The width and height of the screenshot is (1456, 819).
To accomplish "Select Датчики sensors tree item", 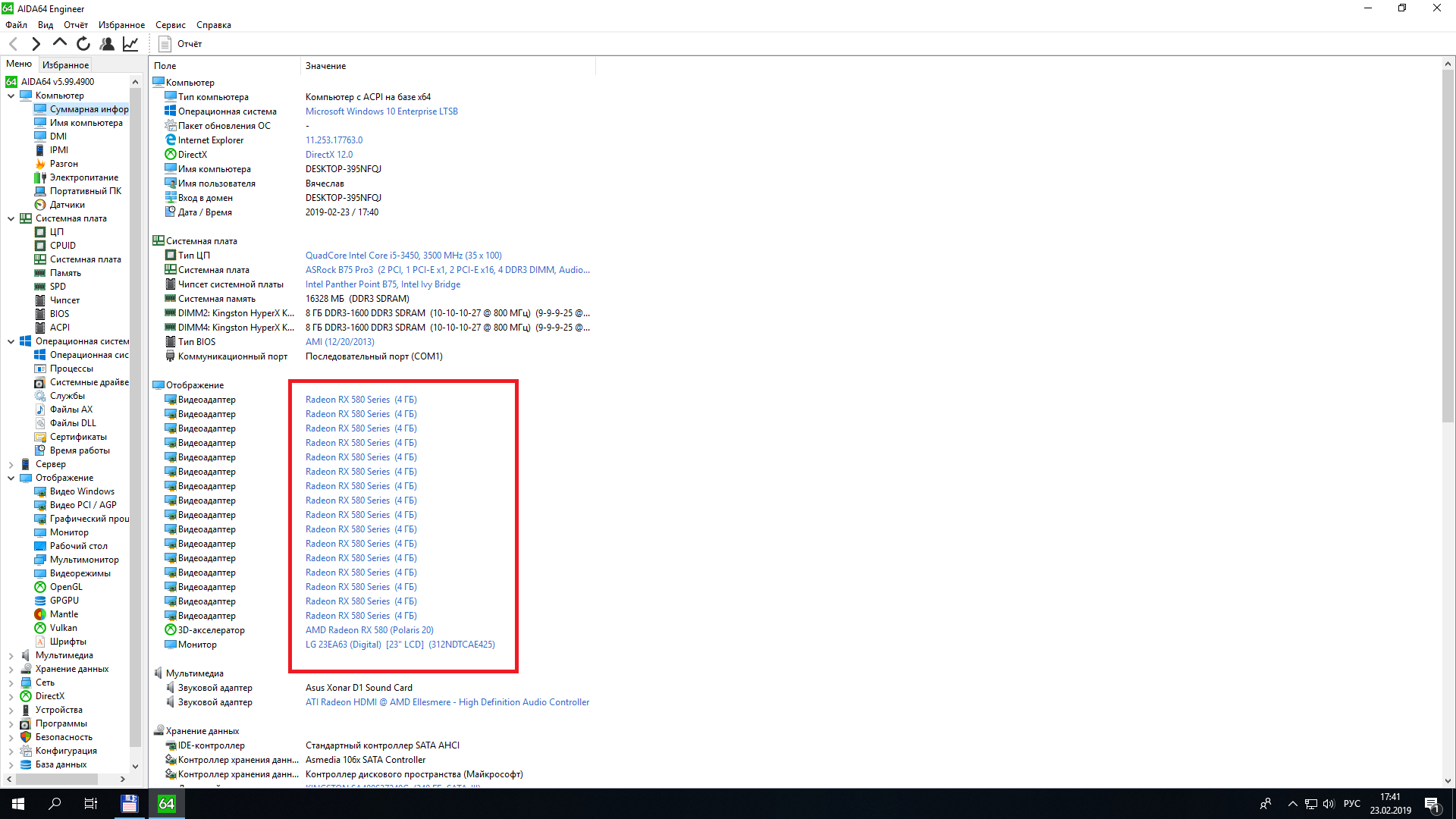I will [x=67, y=205].
